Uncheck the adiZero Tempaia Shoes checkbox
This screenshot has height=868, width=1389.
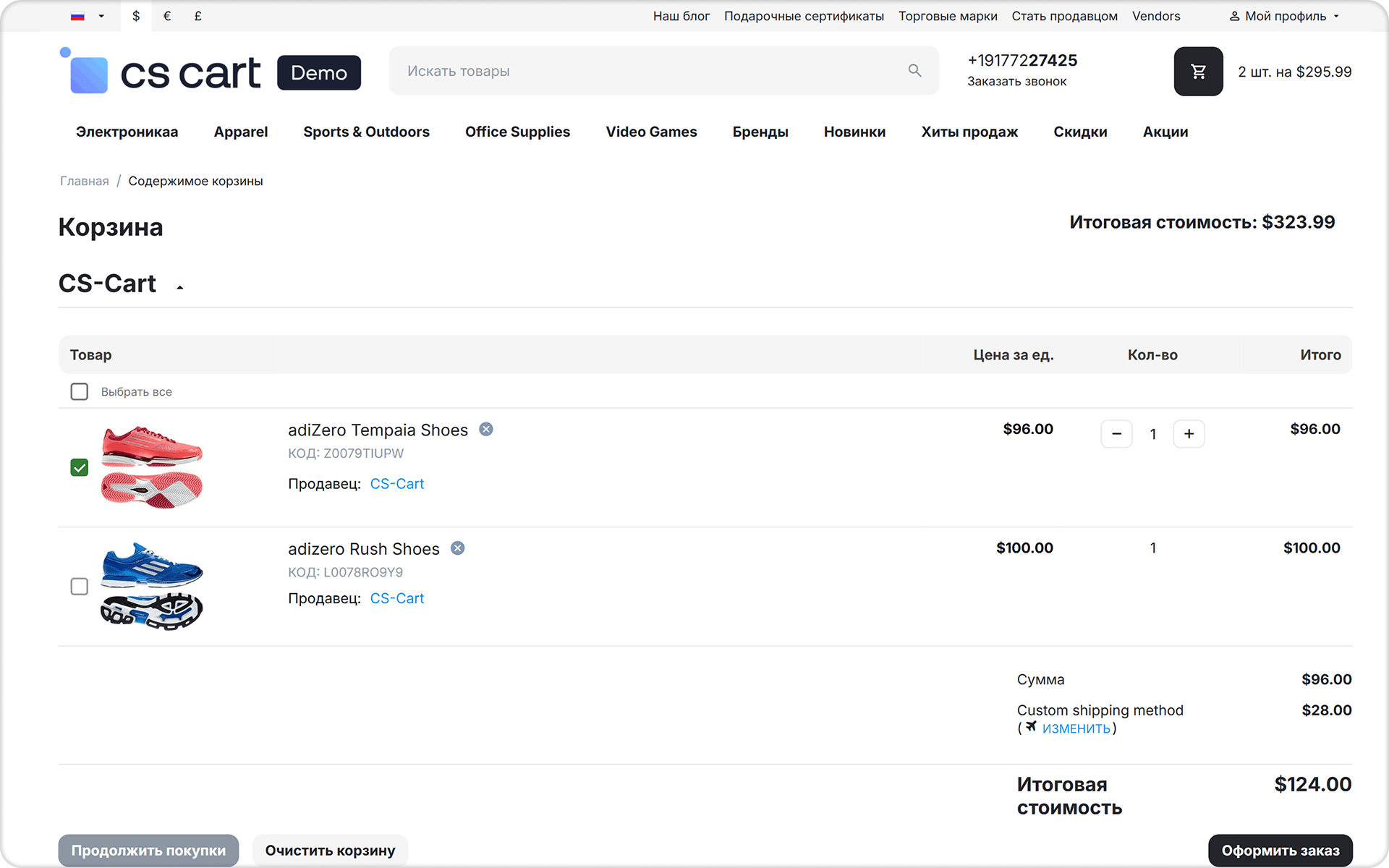(80, 468)
